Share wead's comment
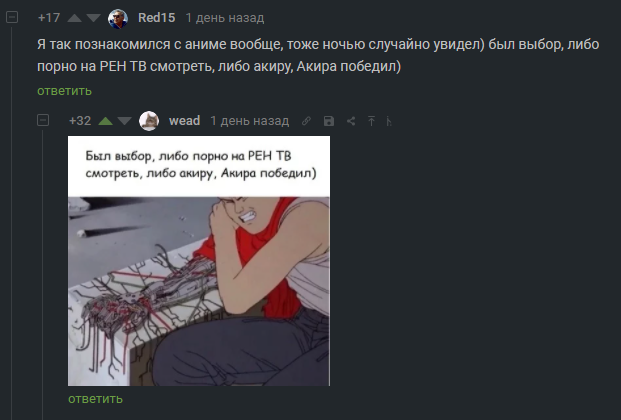621x420 pixels. (x=351, y=121)
